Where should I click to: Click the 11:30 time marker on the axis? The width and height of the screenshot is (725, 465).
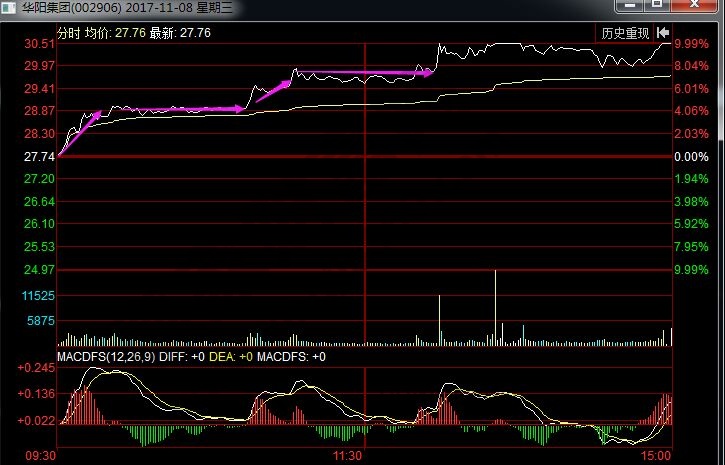click(346, 455)
